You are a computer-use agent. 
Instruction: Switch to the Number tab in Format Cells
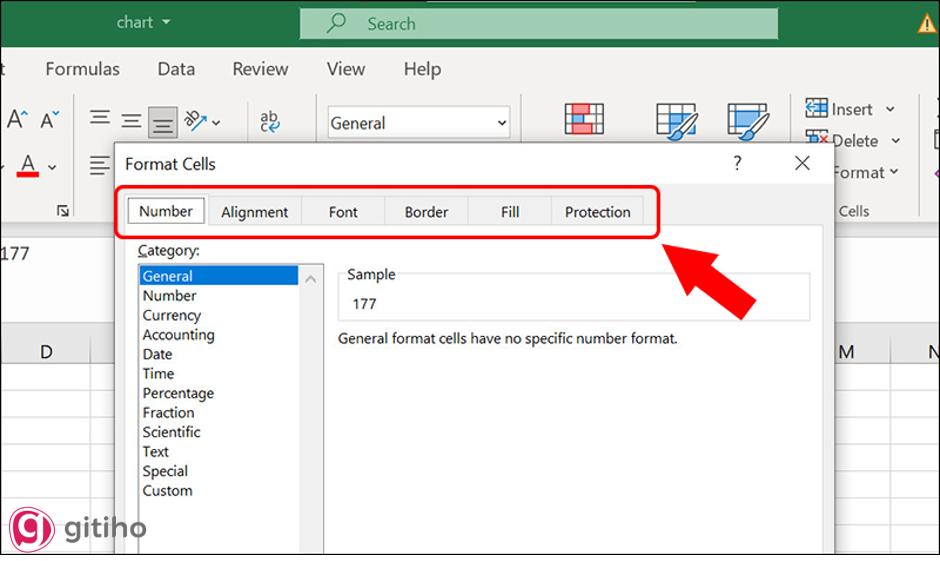coord(166,211)
